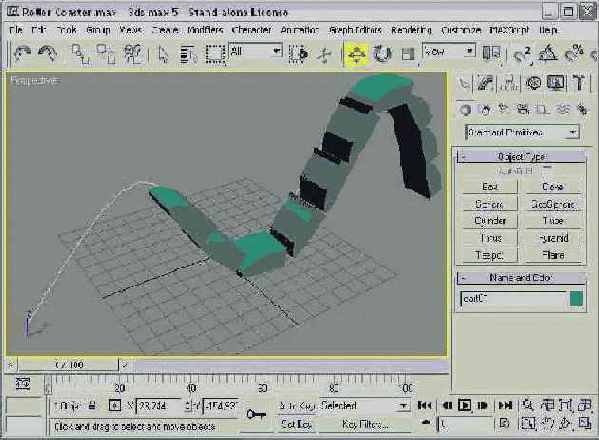Image resolution: width=599 pixels, height=440 pixels.
Task: Click the Torus primitive button
Action: pos(490,238)
